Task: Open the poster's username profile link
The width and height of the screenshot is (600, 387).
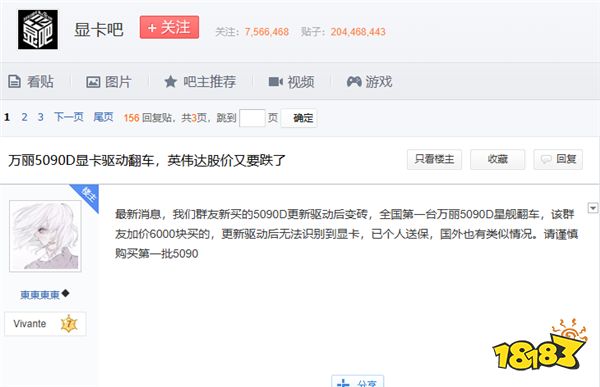Action: coord(40,294)
